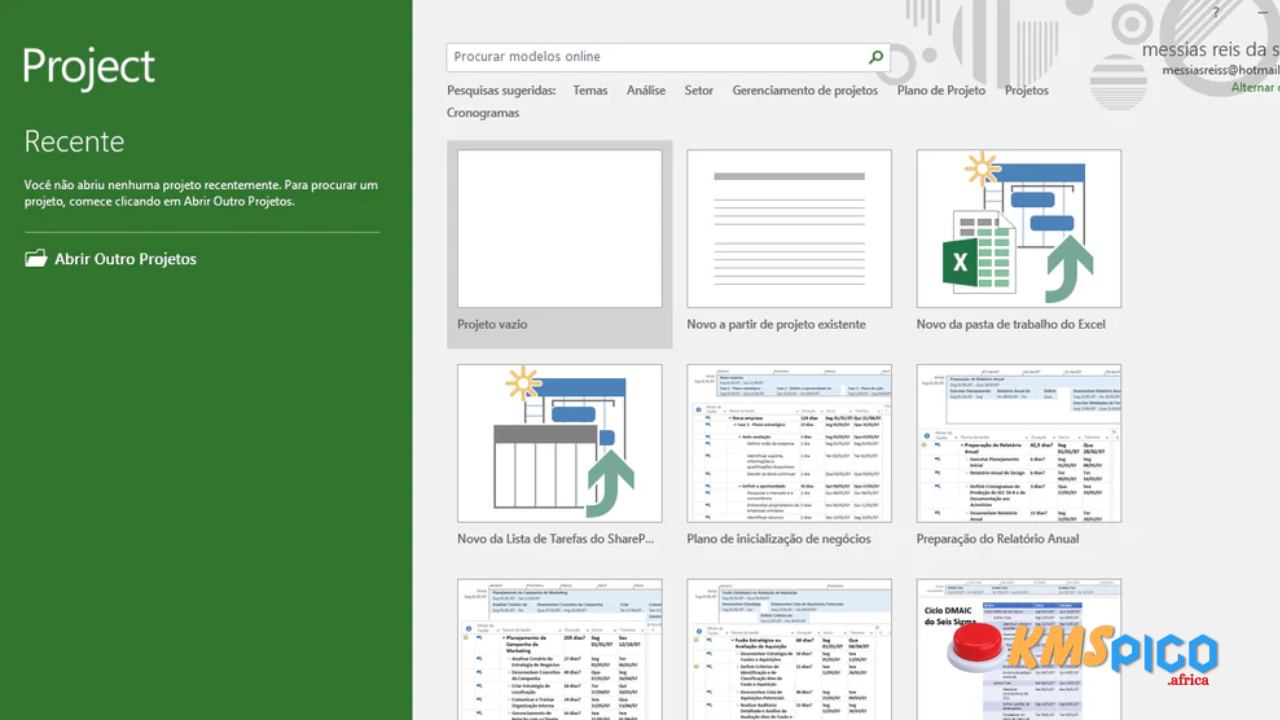This screenshot has width=1280, height=720.
Task: Open Preparação do Relatório Anual template
Action: pos(1019,443)
